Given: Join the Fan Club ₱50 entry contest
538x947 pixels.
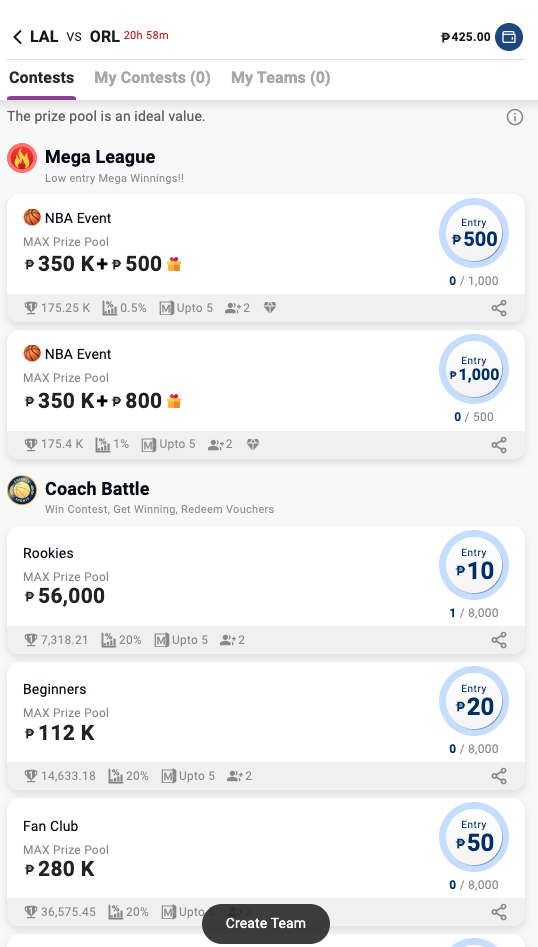Looking at the screenshot, I should click(x=473, y=837).
